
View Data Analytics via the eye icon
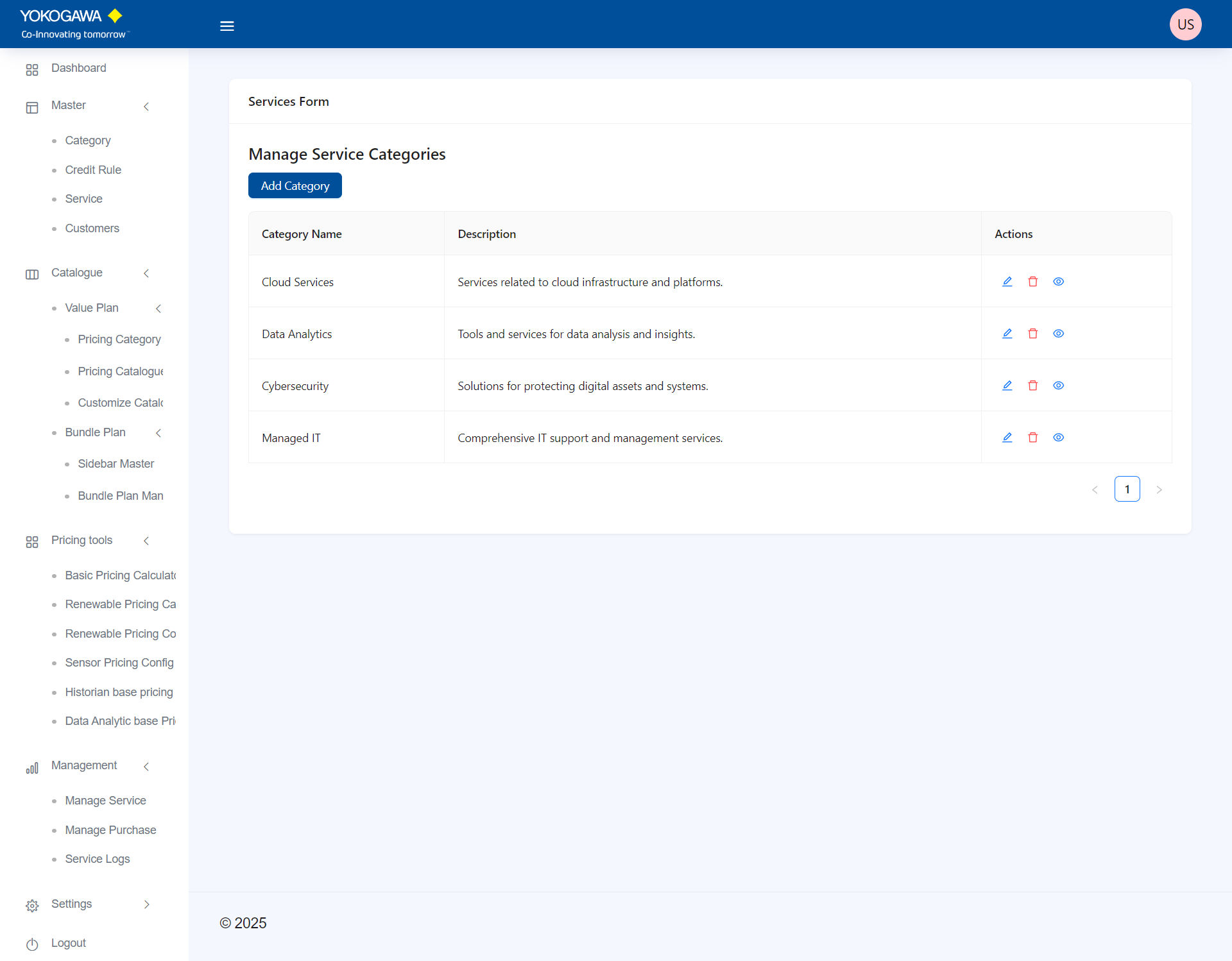[1058, 334]
